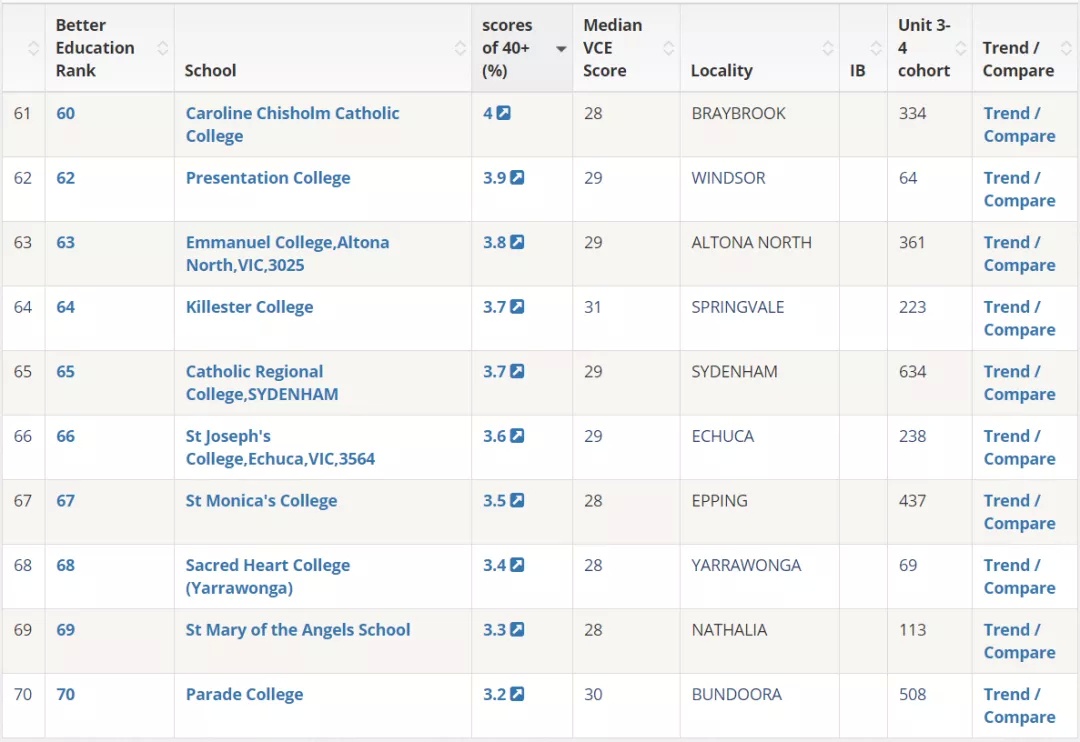
Task: Click rank link 70
Action: click(65, 694)
